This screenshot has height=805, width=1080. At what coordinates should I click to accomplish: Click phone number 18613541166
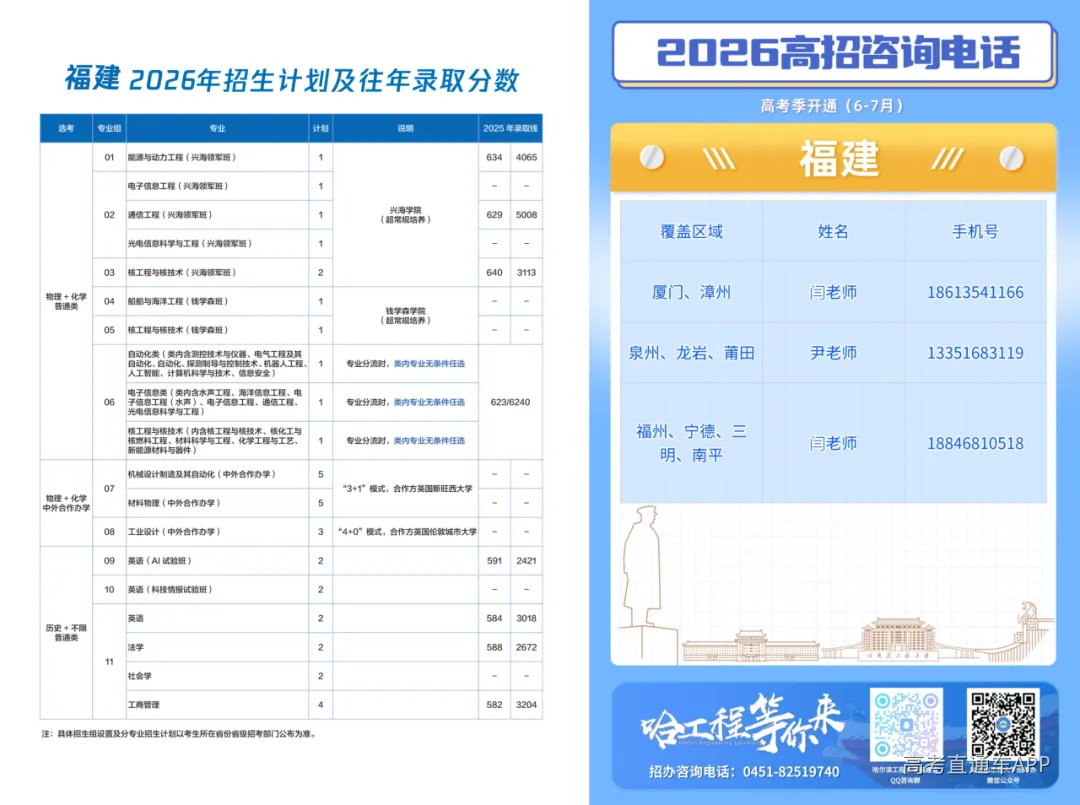pyautogui.click(x=975, y=292)
